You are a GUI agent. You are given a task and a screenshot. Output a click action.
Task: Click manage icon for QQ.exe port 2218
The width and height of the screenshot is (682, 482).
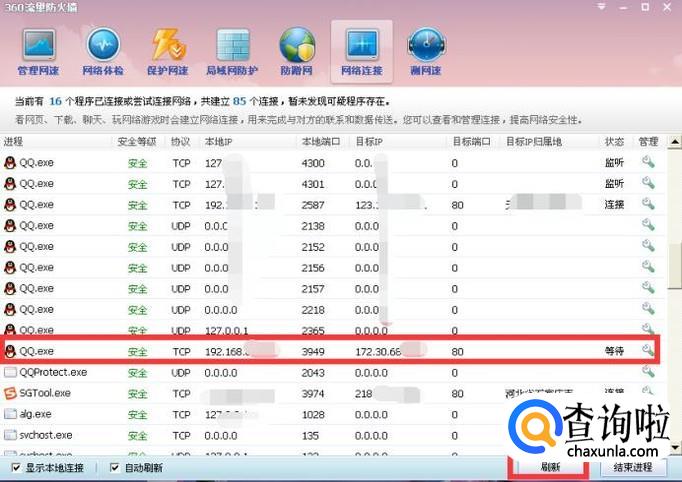coord(648,309)
